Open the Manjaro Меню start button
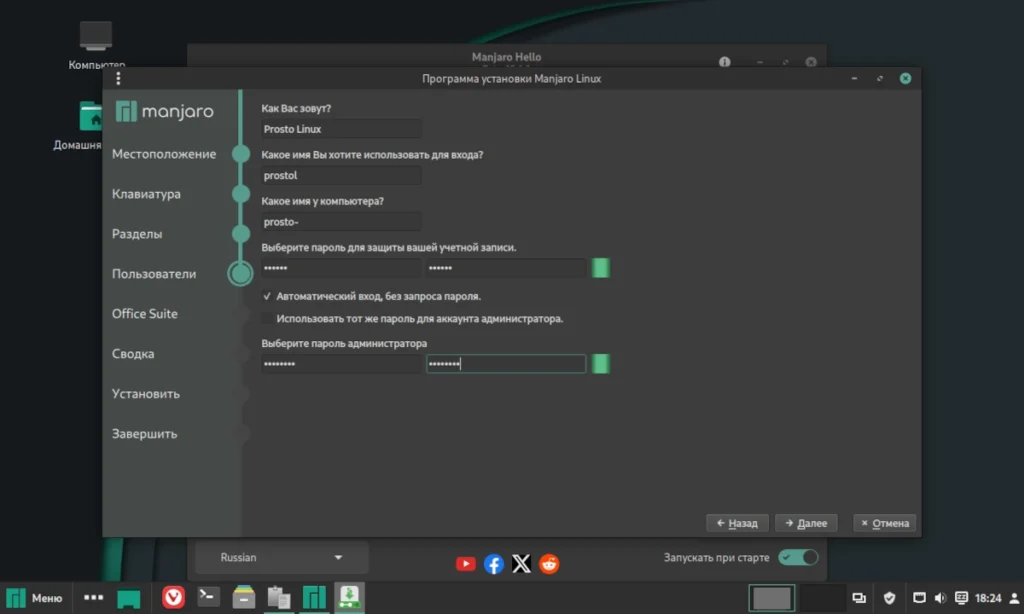The height and width of the screenshot is (614, 1024). pyautogui.click(x=35, y=598)
